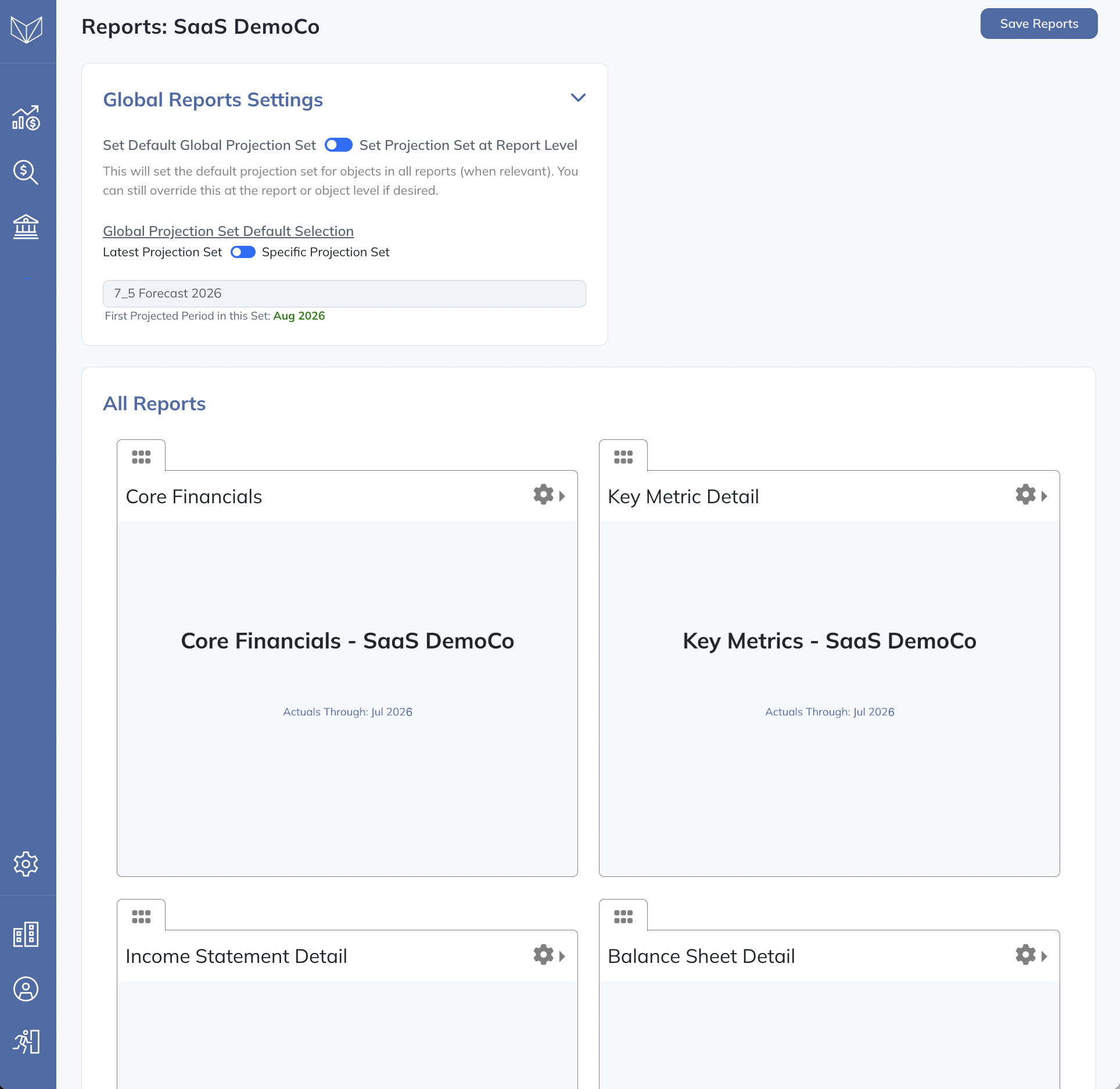The width and height of the screenshot is (1120, 1089).
Task: Expand the Balance Sheet Detail arrow
Action: [x=1044, y=956]
